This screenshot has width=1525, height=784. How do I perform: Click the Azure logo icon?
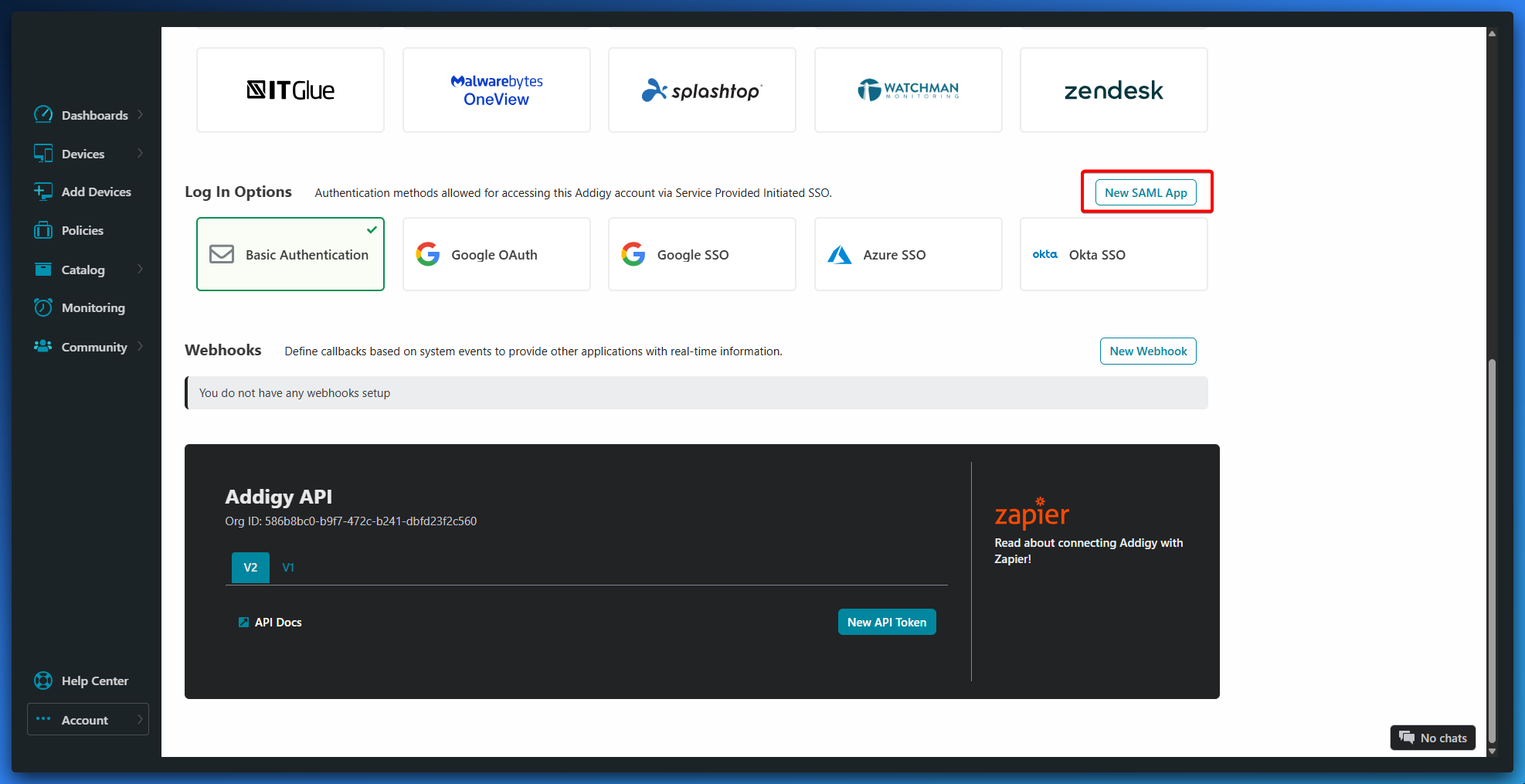(840, 254)
